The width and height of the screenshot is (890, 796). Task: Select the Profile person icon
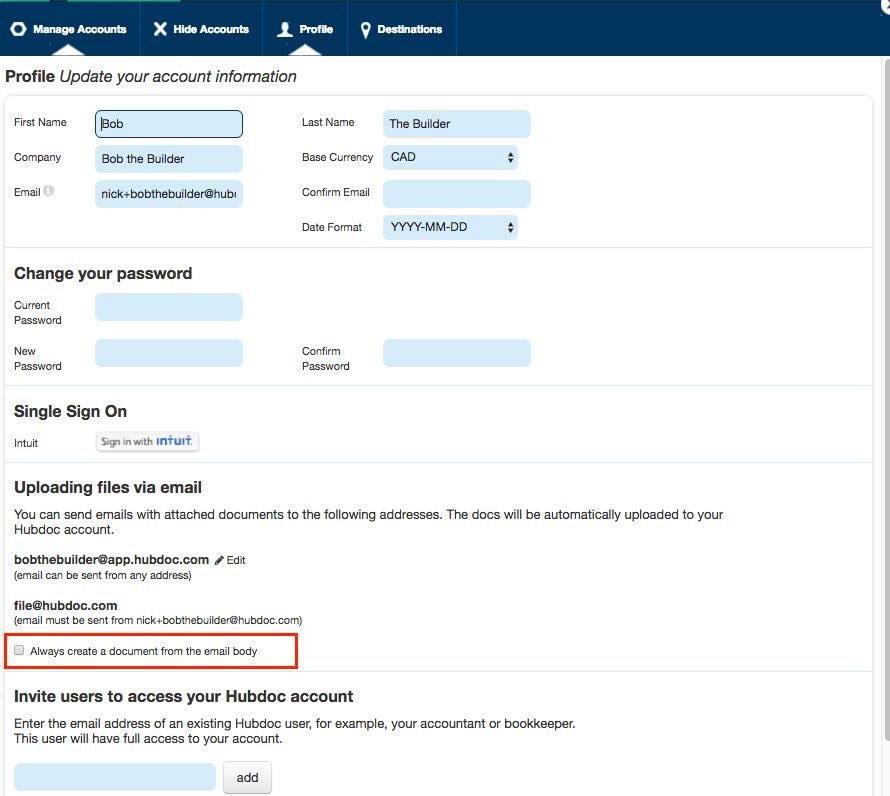click(x=283, y=29)
